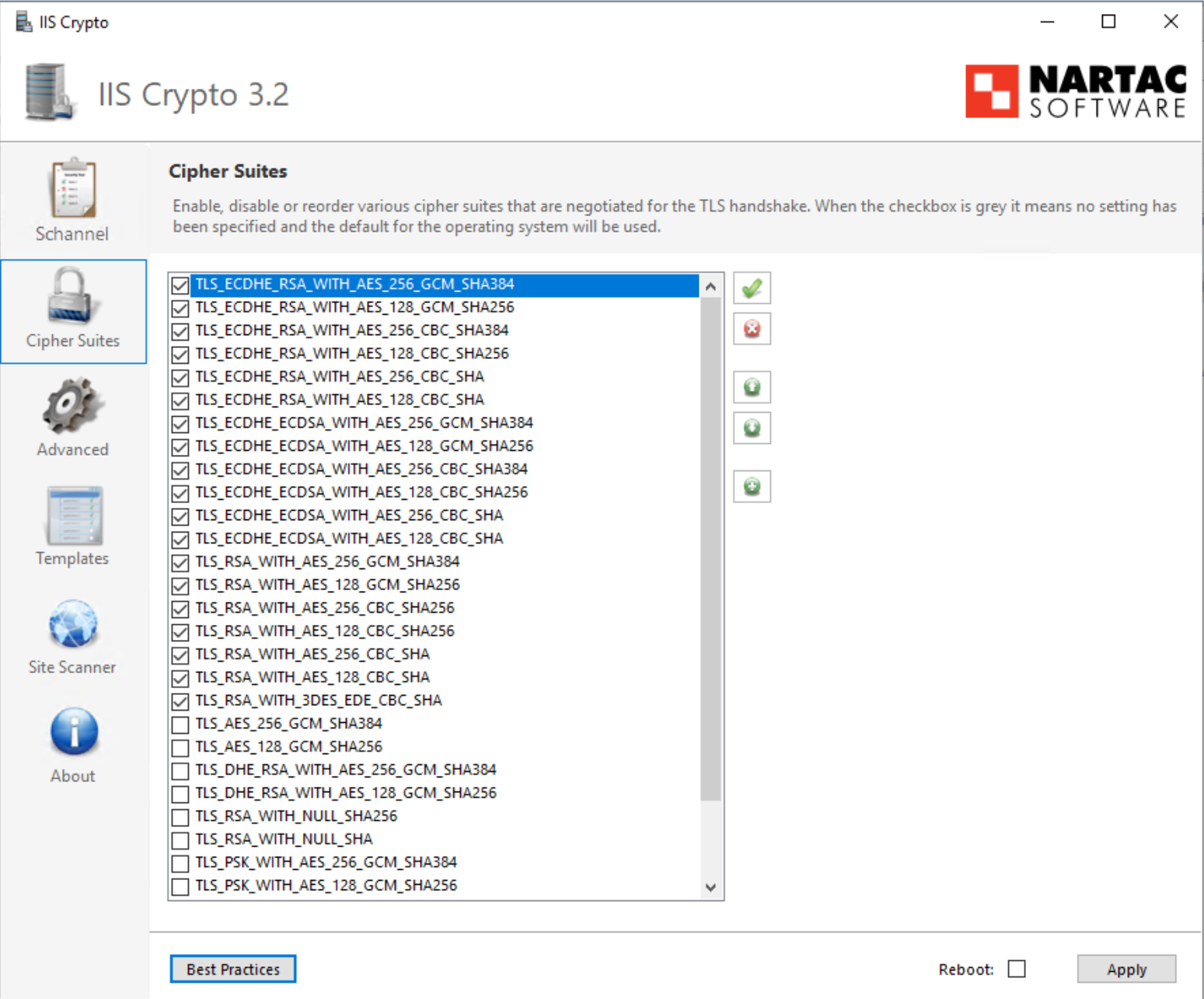The image size is (1204, 999).
Task: Check TLS_DHE_RSA_WITH_AES_256_GCM_SHA384 checkbox
Action: tap(180, 770)
